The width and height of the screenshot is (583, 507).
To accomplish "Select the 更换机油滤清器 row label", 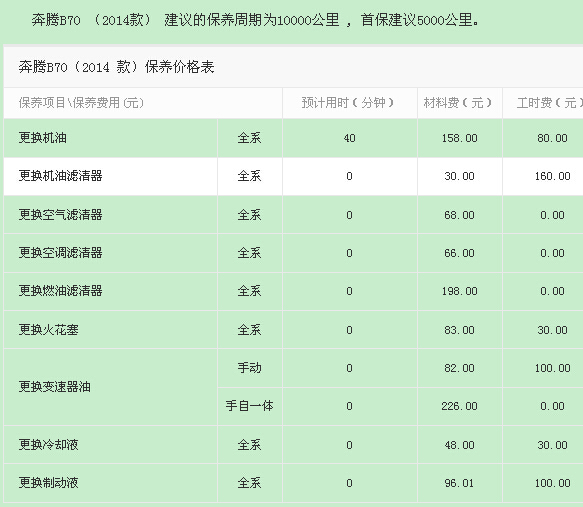I will point(61,176).
